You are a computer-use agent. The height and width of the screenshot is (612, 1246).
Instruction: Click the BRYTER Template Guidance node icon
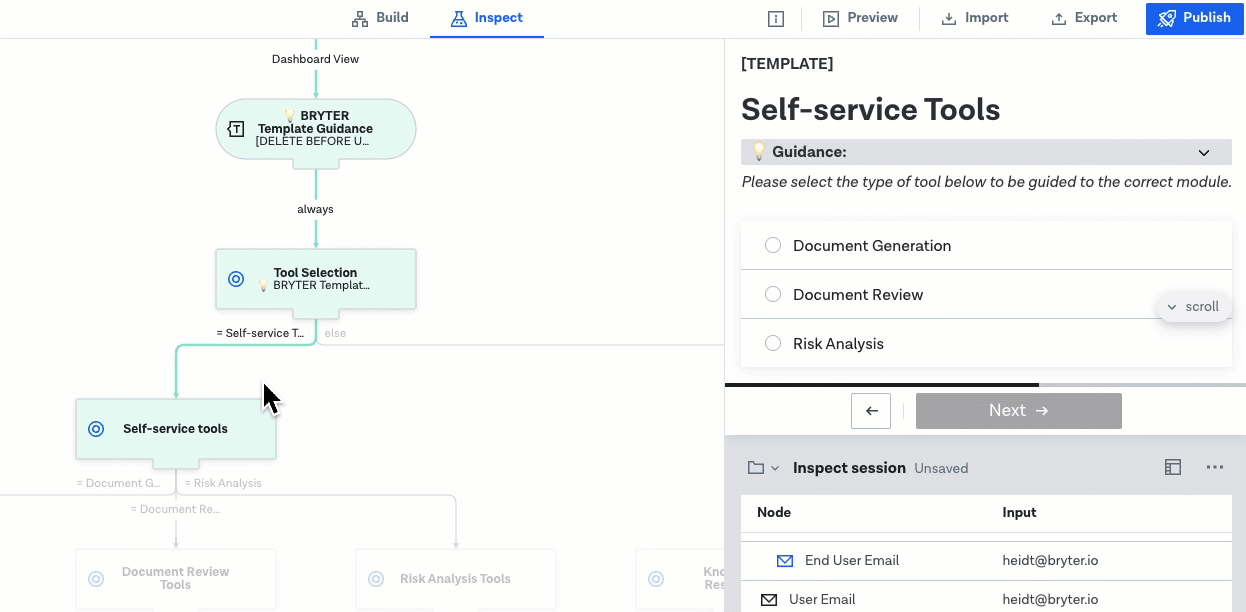pos(236,129)
